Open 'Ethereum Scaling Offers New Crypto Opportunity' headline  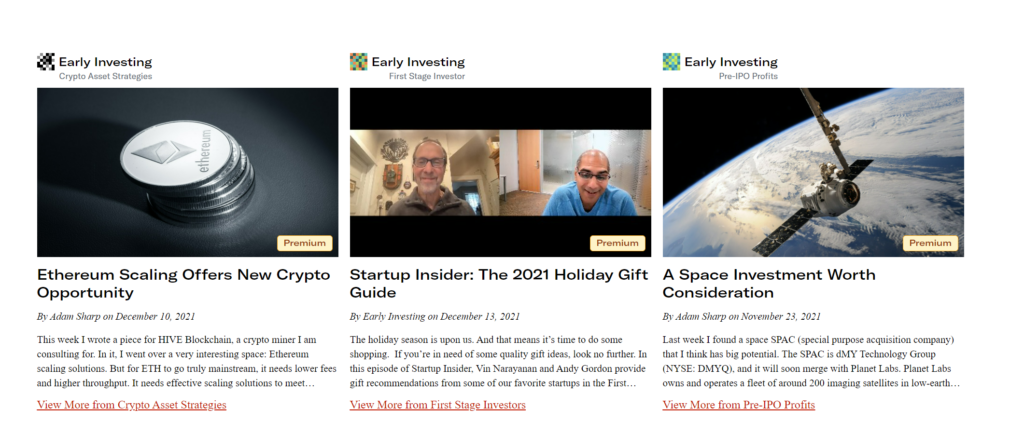click(184, 283)
